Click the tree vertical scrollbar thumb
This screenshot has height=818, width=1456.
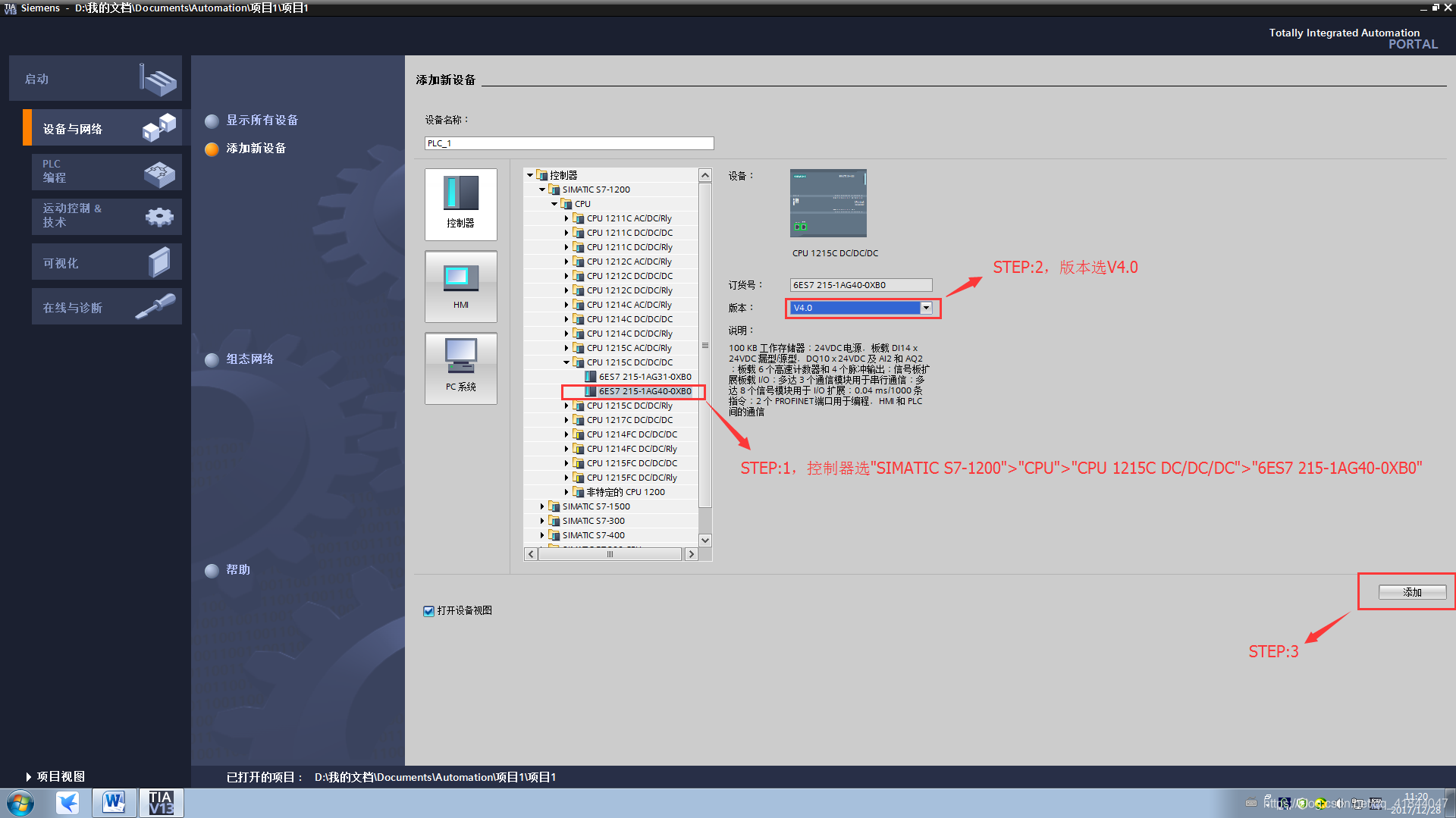(x=705, y=345)
